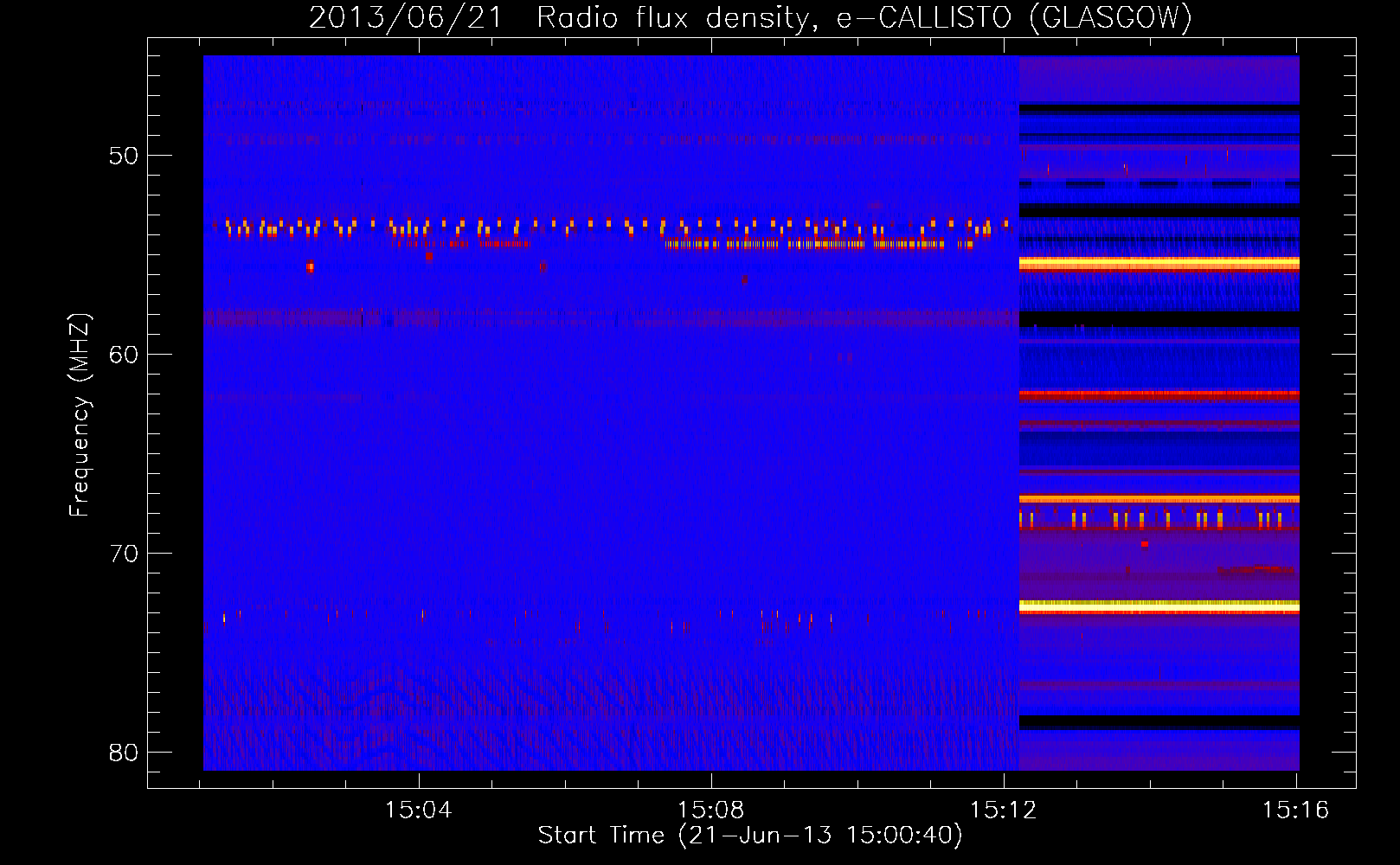The height and width of the screenshot is (865, 1400).
Task: Click the date 2013/06/21 in the title
Action: (x=406, y=17)
